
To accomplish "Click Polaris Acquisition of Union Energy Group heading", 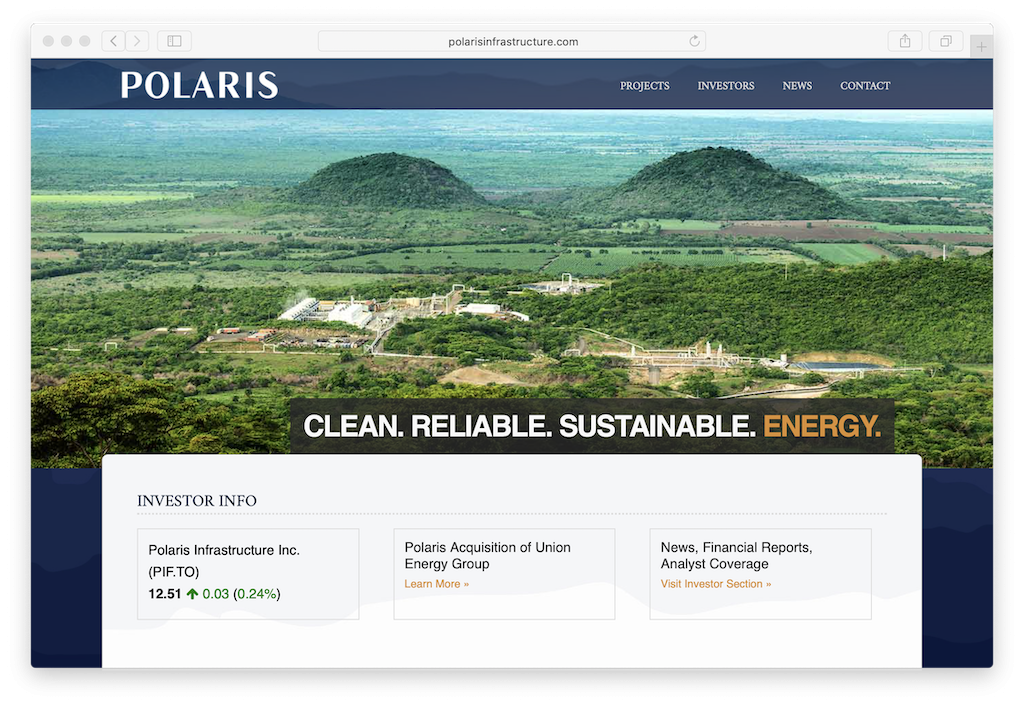I will (x=487, y=555).
